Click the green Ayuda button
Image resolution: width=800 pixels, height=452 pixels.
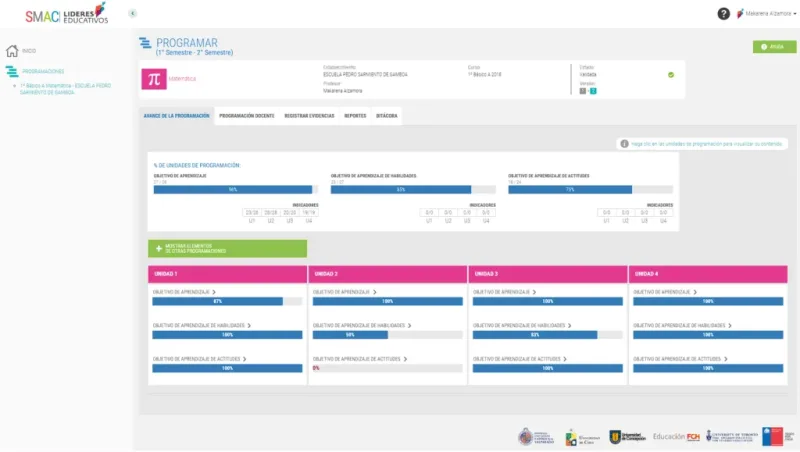tap(774, 47)
